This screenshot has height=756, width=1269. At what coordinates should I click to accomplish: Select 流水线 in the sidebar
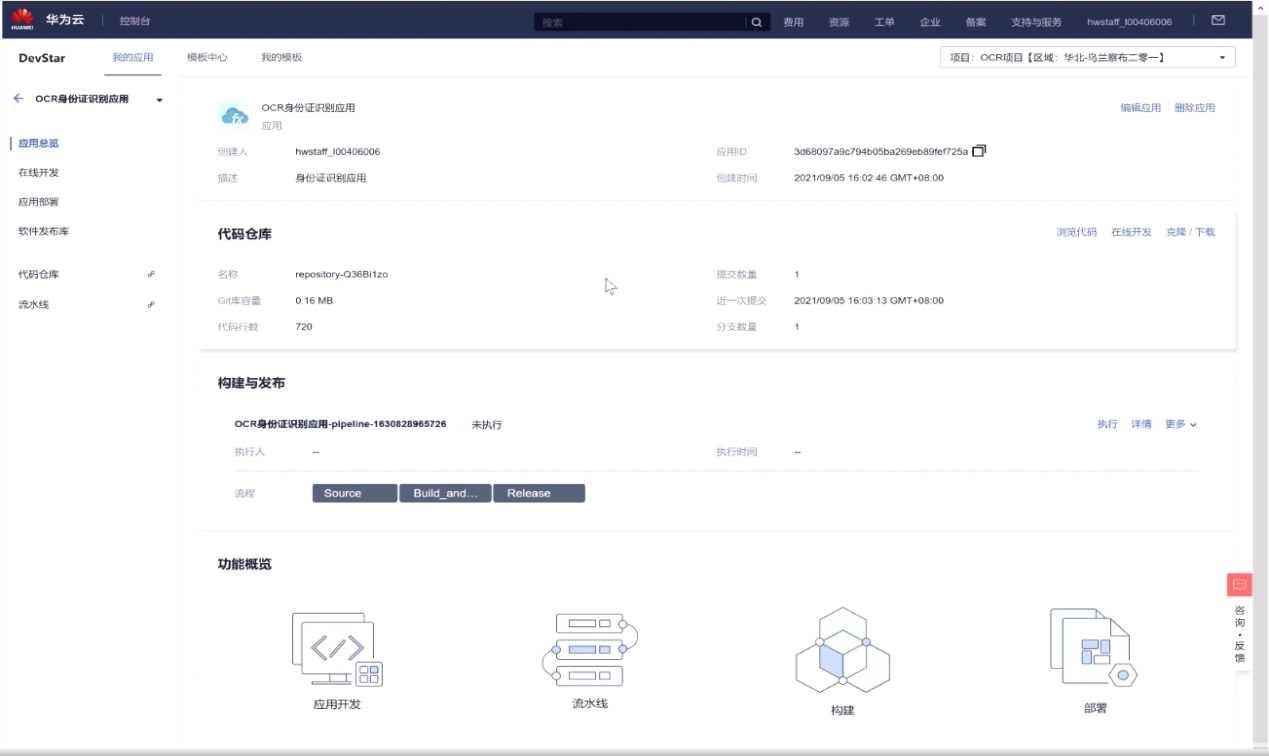[x=33, y=304]
